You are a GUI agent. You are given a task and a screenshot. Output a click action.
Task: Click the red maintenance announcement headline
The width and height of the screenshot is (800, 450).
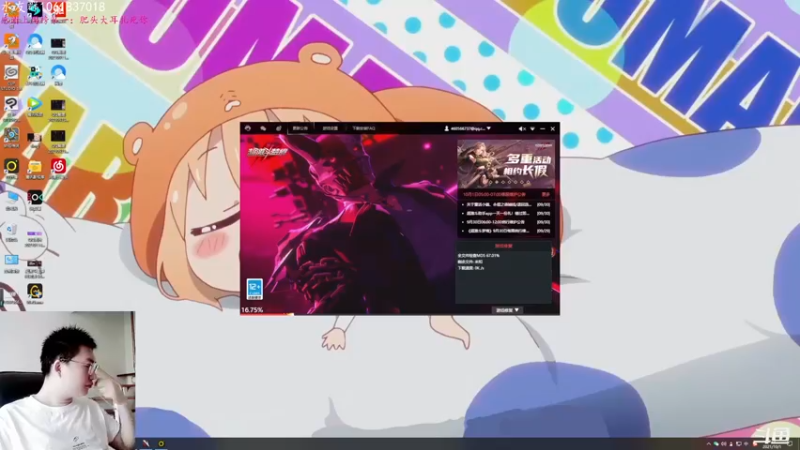click(494, 194)
